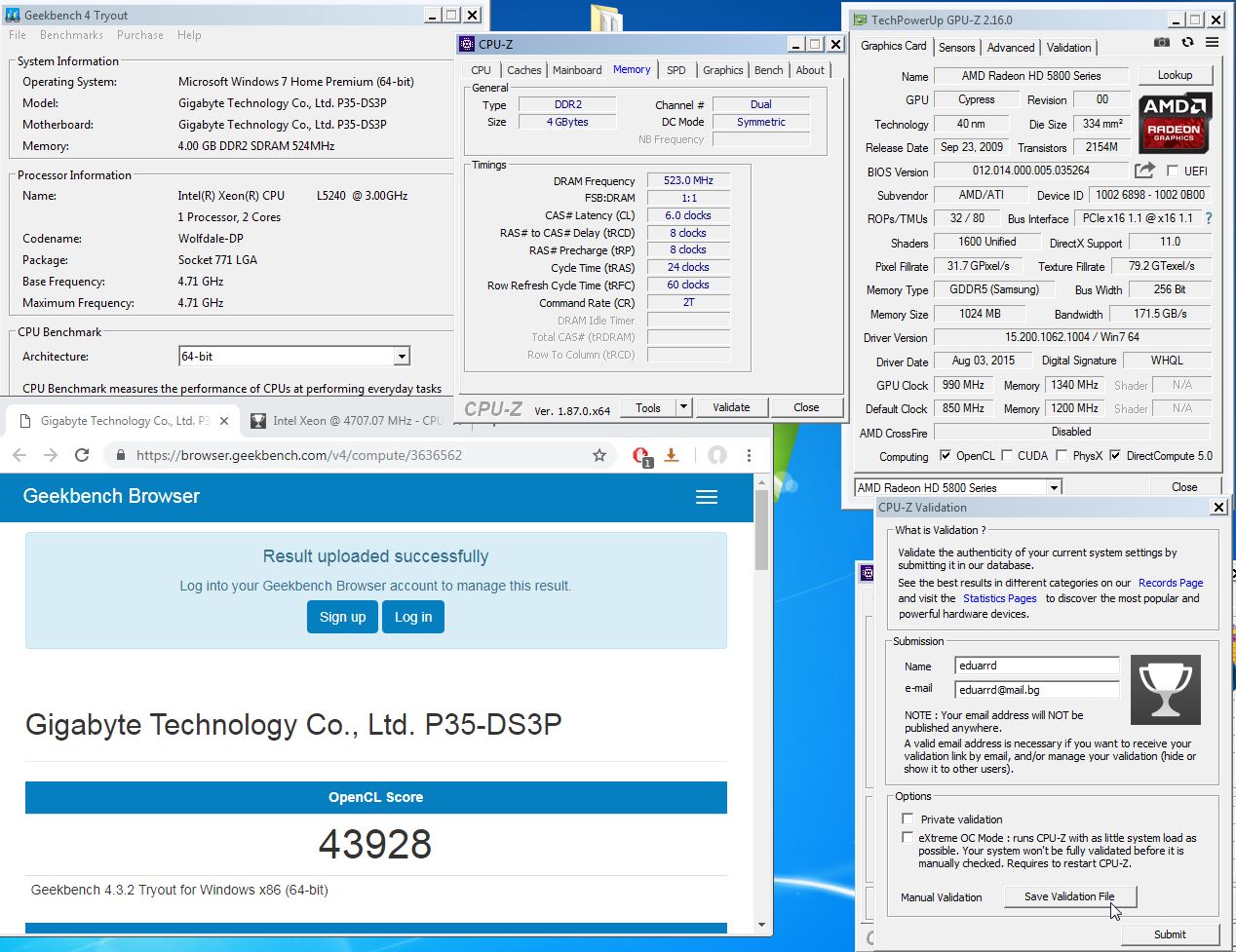The image size is (1236, 952).
Task: Click the orange download extension icon
Action: tap(671, 455)
